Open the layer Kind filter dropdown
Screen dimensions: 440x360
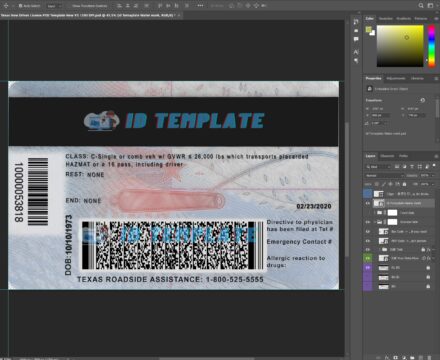click(378, 166)
